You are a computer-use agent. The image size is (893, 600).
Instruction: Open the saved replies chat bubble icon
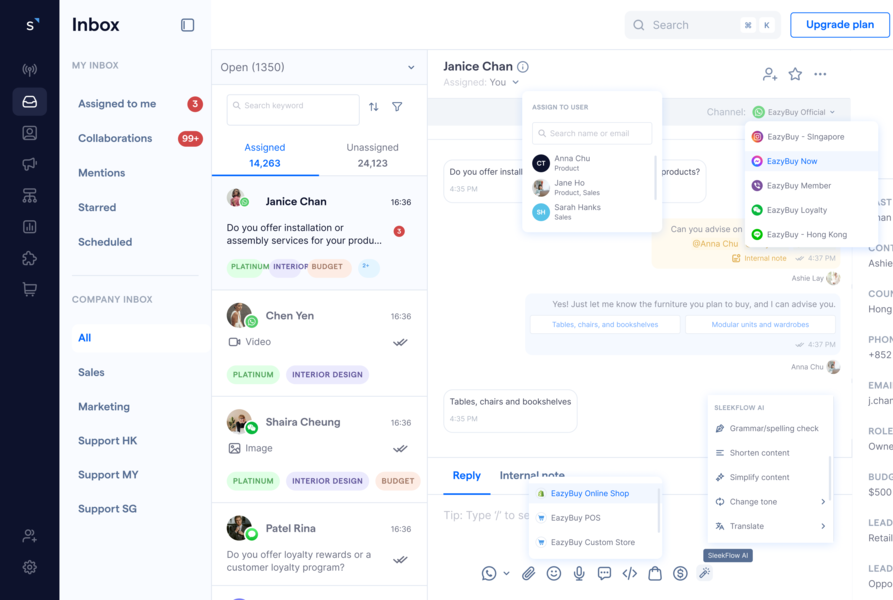pyautogui.click(x=604, y=573)
